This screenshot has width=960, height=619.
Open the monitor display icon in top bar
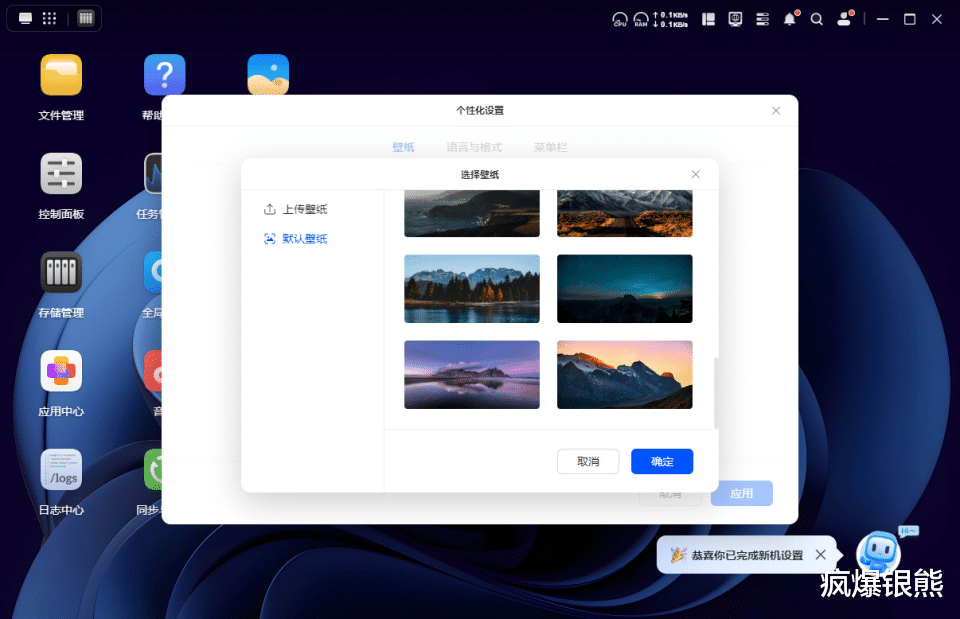coord(735,20)
